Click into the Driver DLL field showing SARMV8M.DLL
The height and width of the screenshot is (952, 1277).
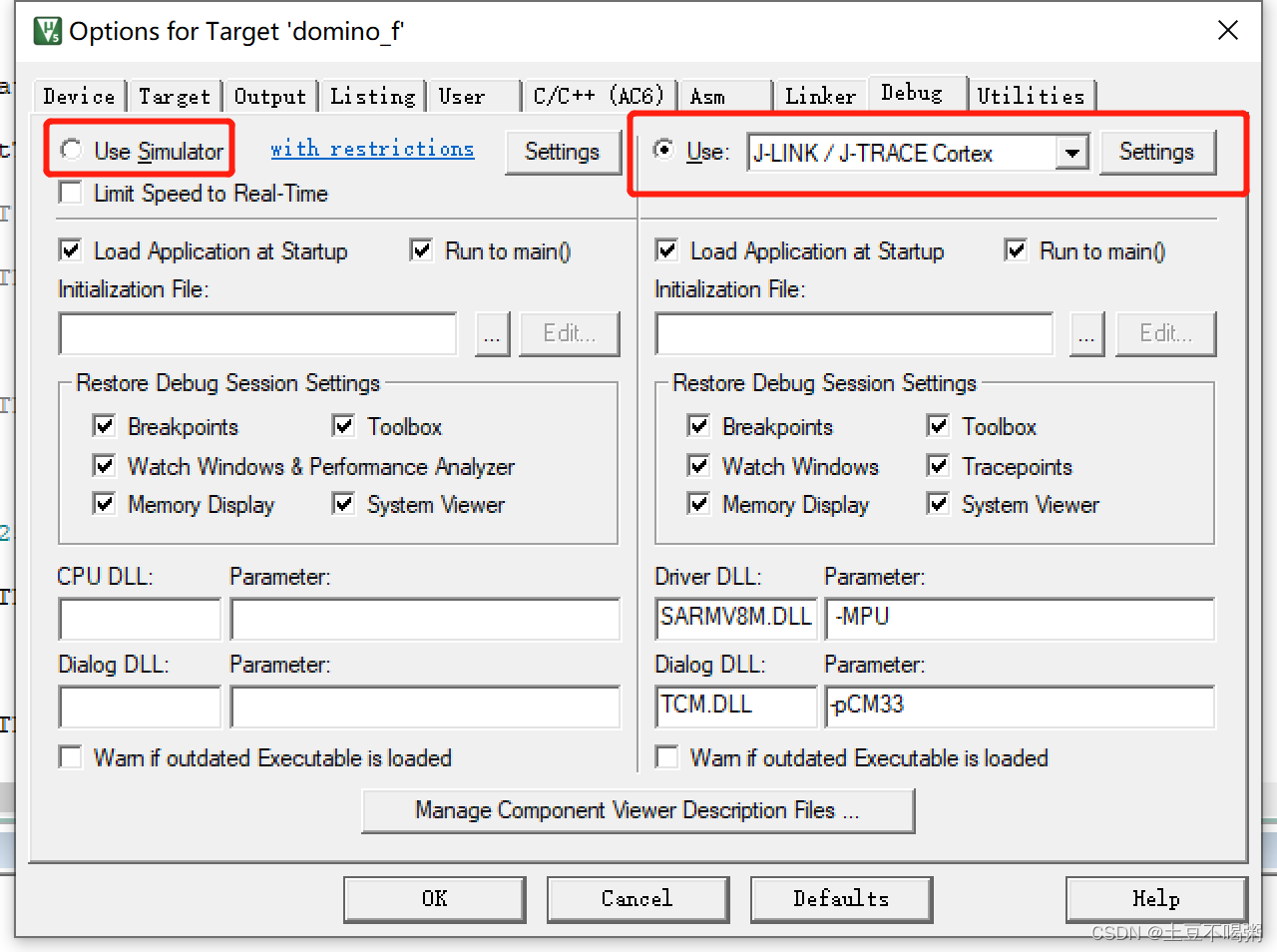pyautogui.click(x=735, y=618)
